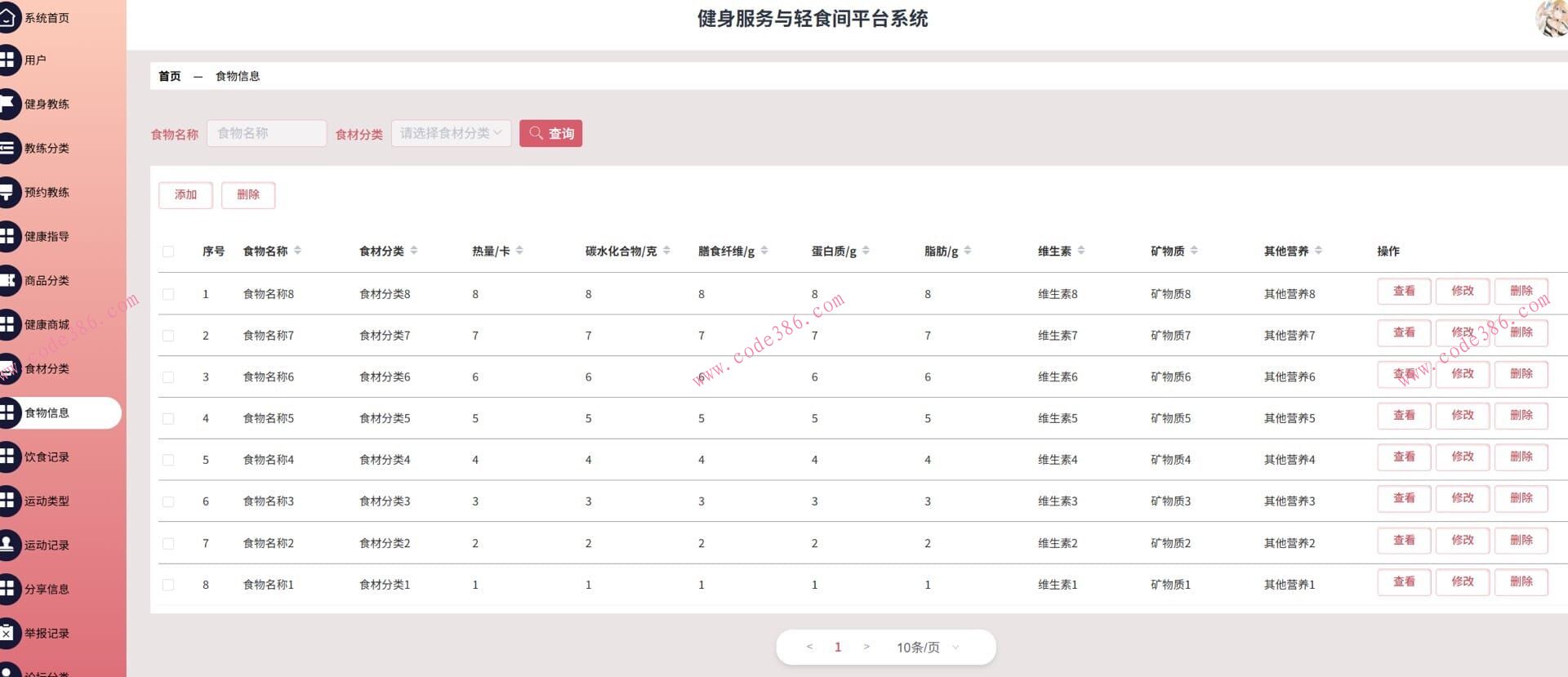
Task: Select page number 1 in pagination
Action: pos(838,647)
